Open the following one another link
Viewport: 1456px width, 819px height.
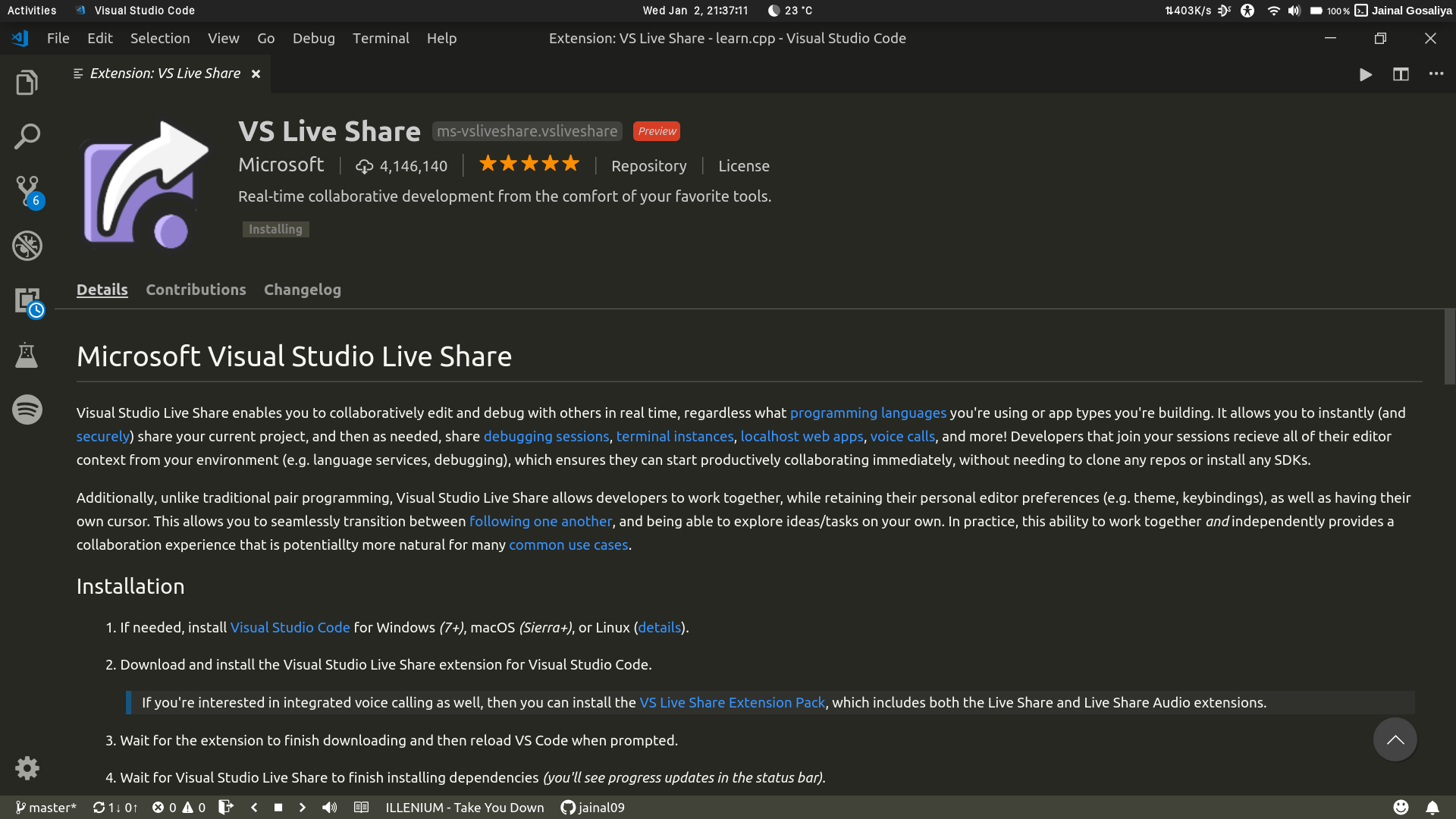(541, 521)
